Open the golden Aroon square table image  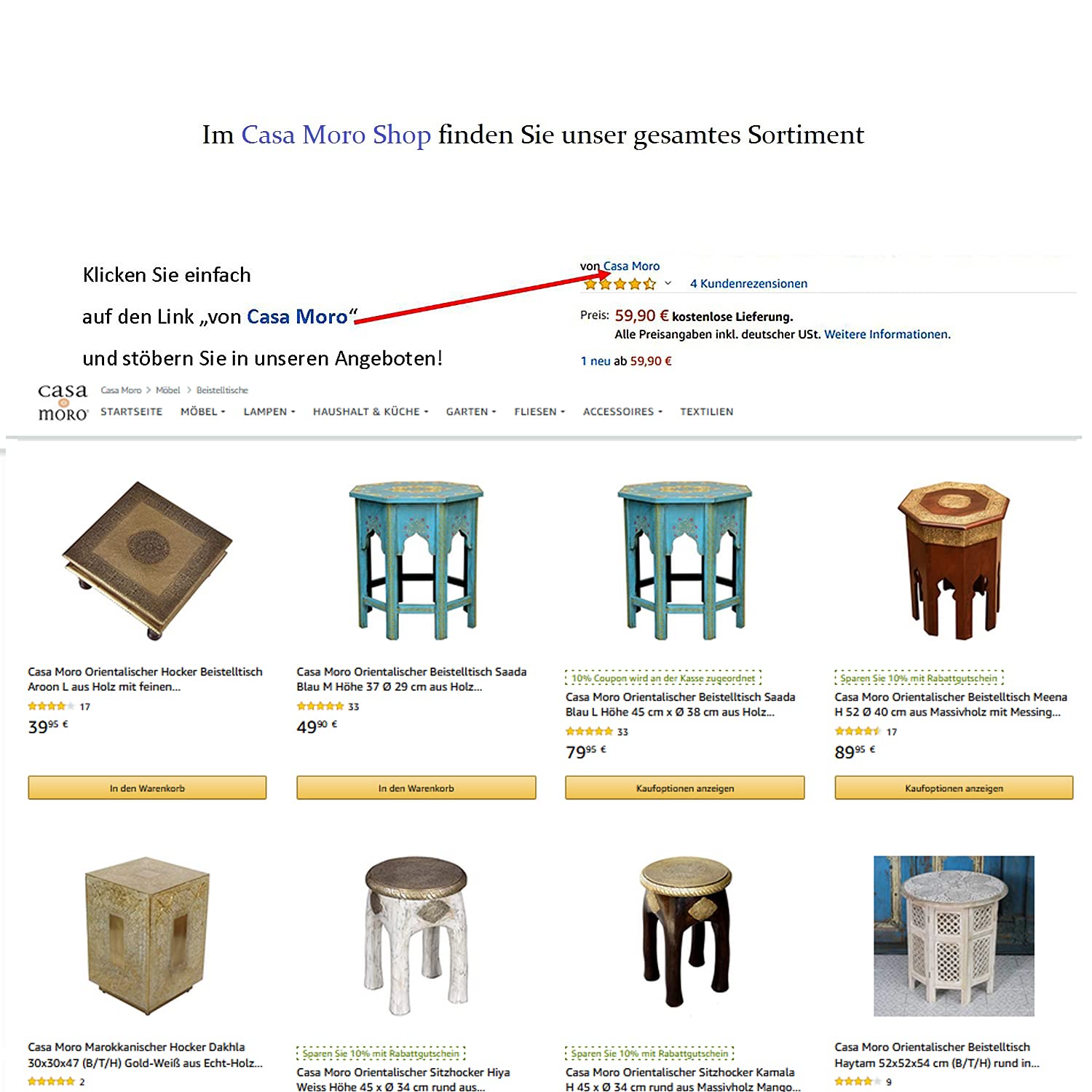click(147, 561)
